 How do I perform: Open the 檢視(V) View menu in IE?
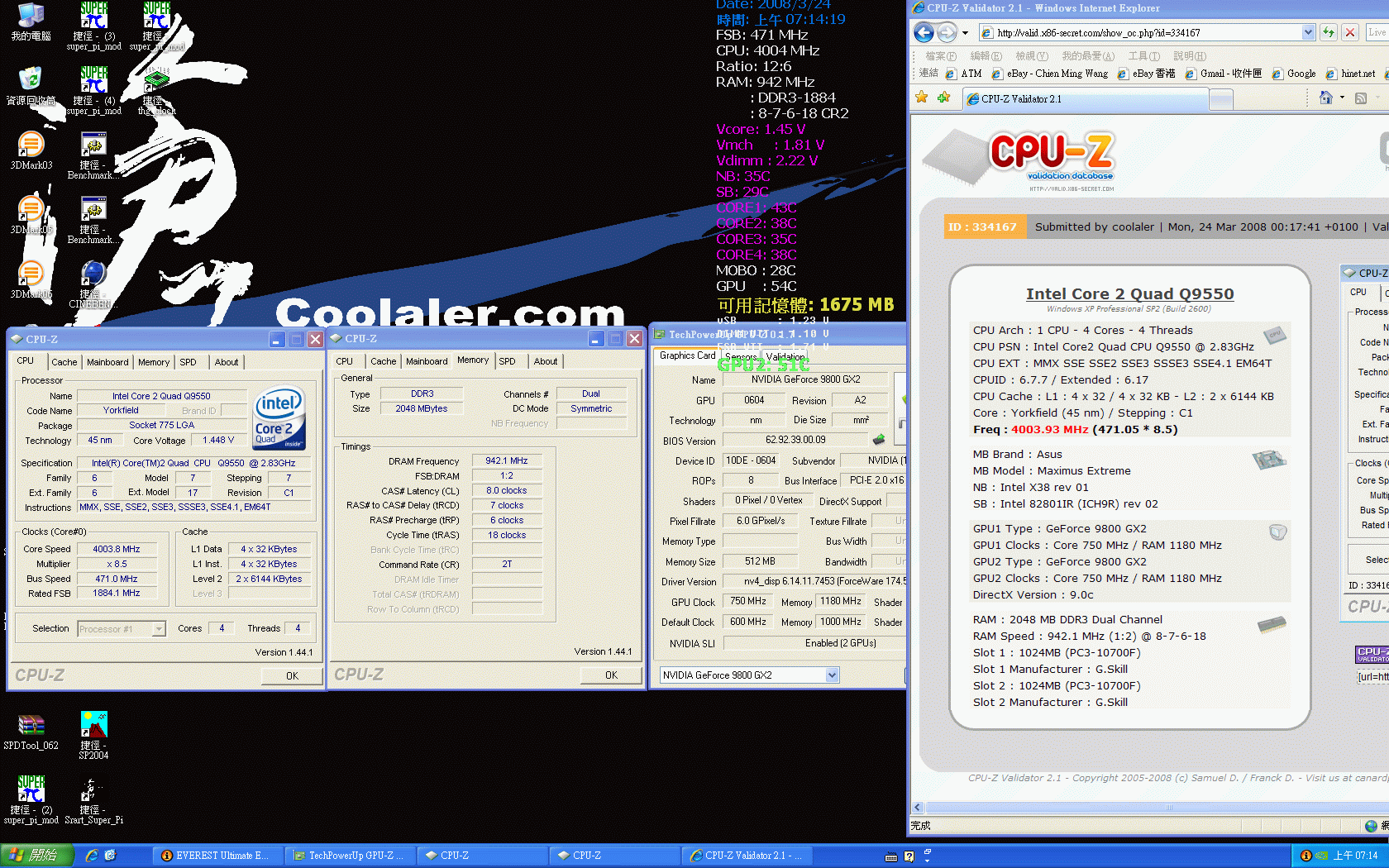coord(1031,56)
